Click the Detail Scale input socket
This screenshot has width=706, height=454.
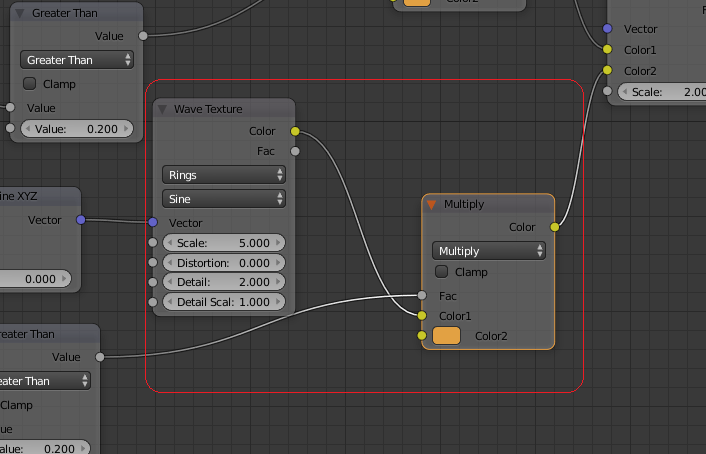click(x=153, y=302)
